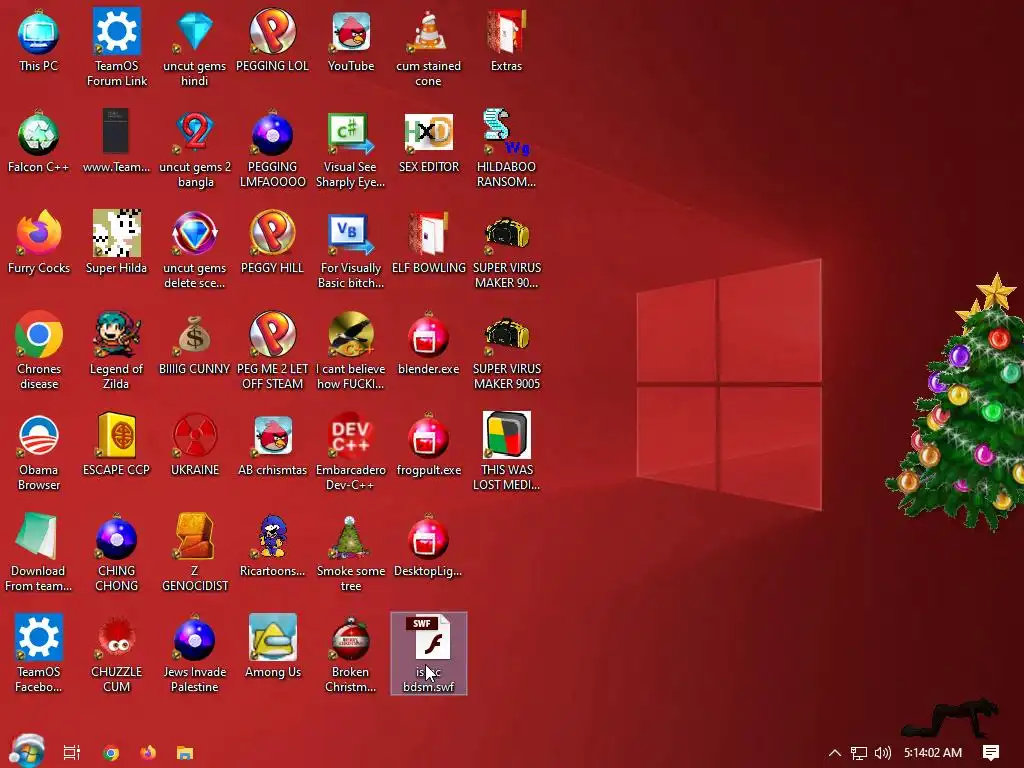Launch Falcon C++ from desktop
Viewport: 1024px width, 768px height.
point(39,142)
